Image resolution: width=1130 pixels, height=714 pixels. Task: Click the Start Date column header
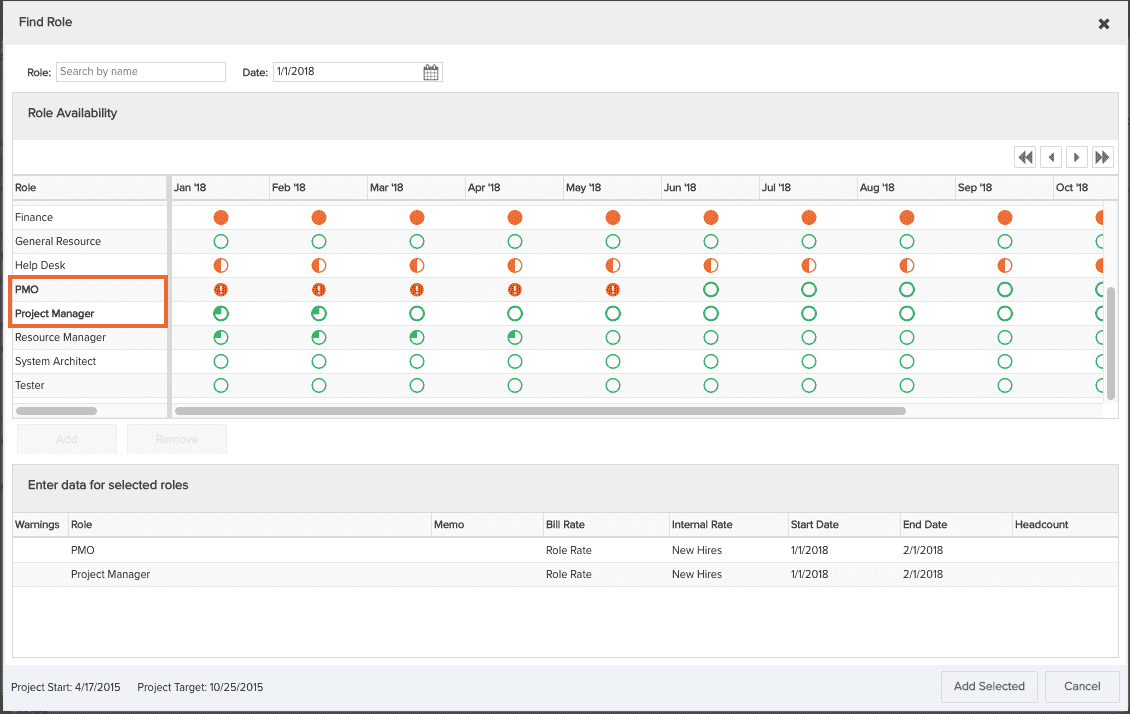(844, 525)
